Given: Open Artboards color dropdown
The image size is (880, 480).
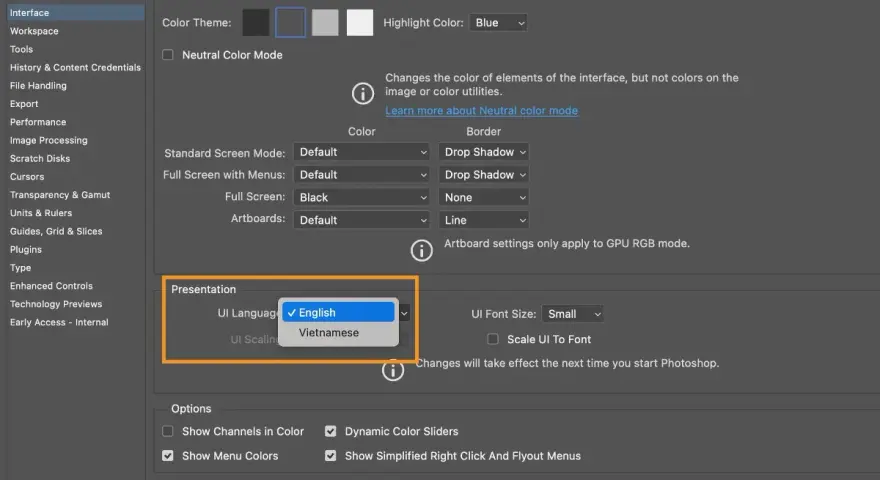Looking at the screenshot, I should click(361, 220).
